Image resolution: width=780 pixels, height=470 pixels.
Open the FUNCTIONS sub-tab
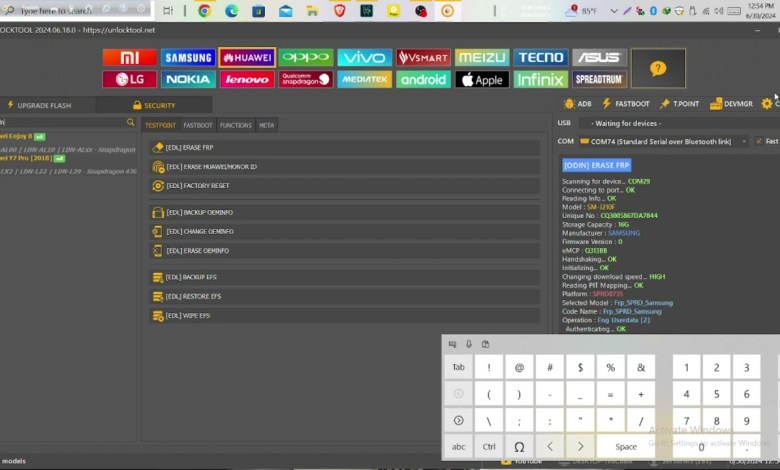[x=236, y=125]
